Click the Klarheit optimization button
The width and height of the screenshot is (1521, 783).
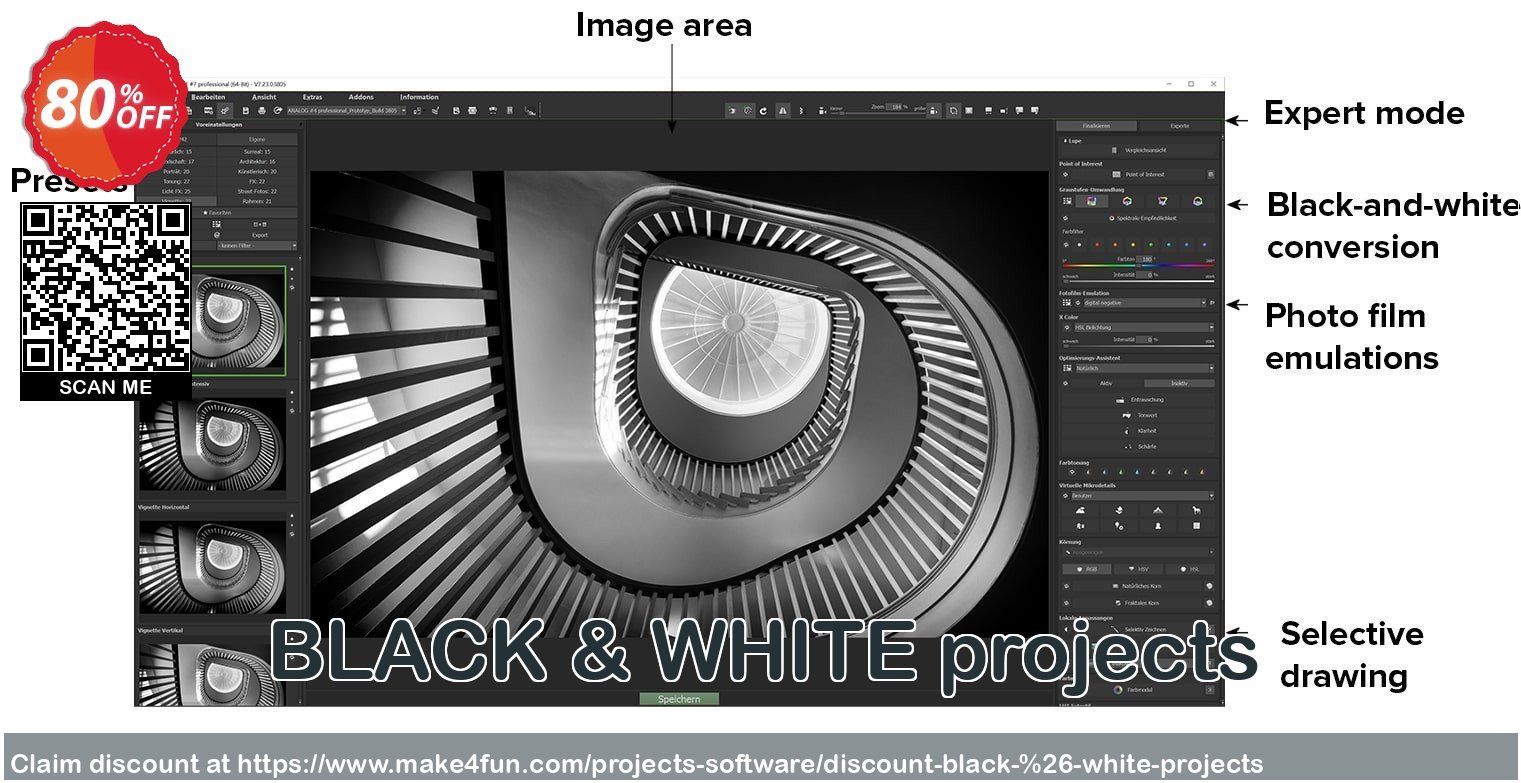click(1138, 431)
